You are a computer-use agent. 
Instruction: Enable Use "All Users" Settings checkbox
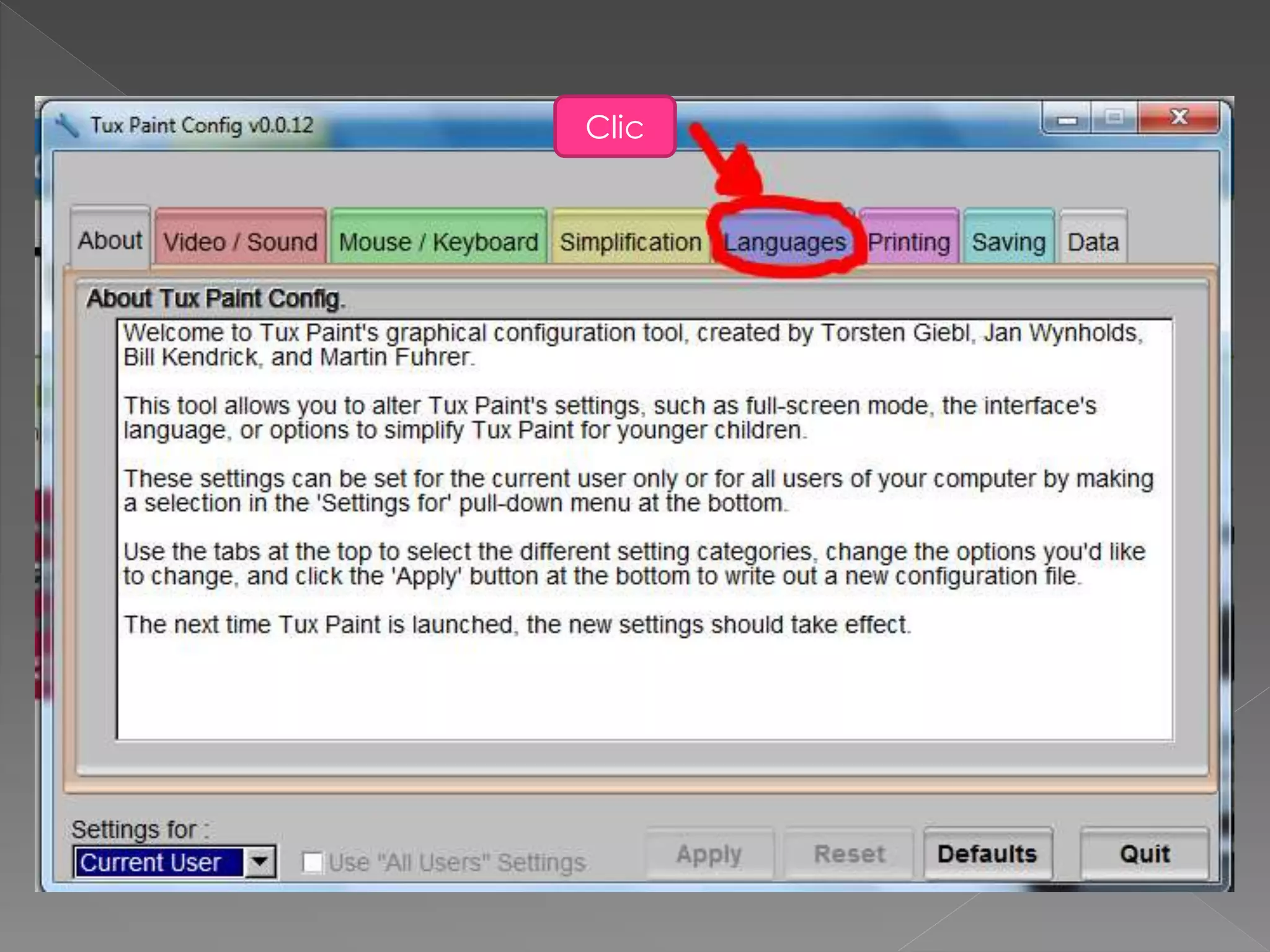click(312, 862)
